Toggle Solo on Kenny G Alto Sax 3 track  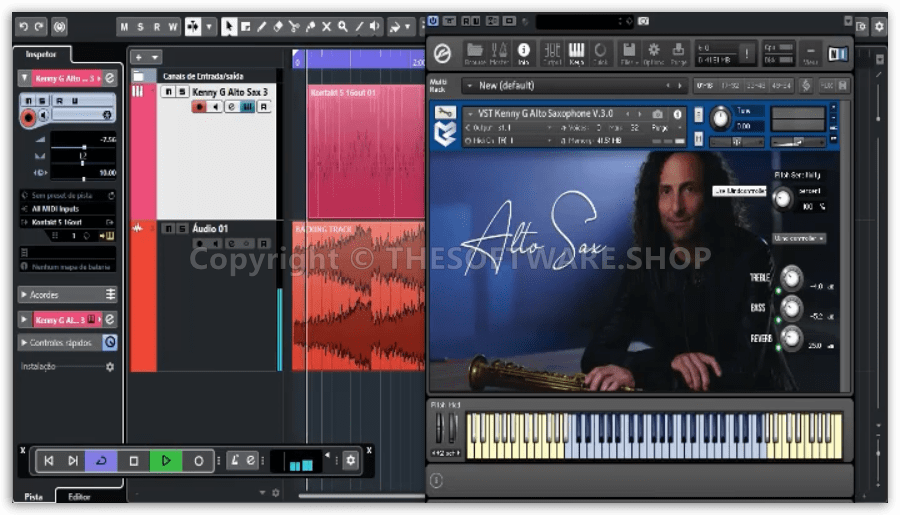181,92
